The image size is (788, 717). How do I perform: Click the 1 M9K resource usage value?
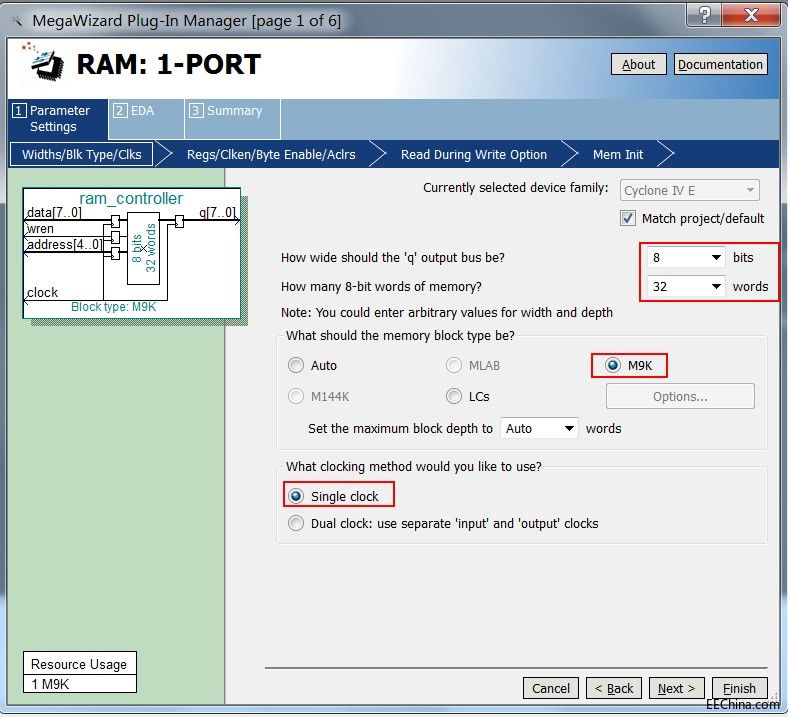(79, 684)
